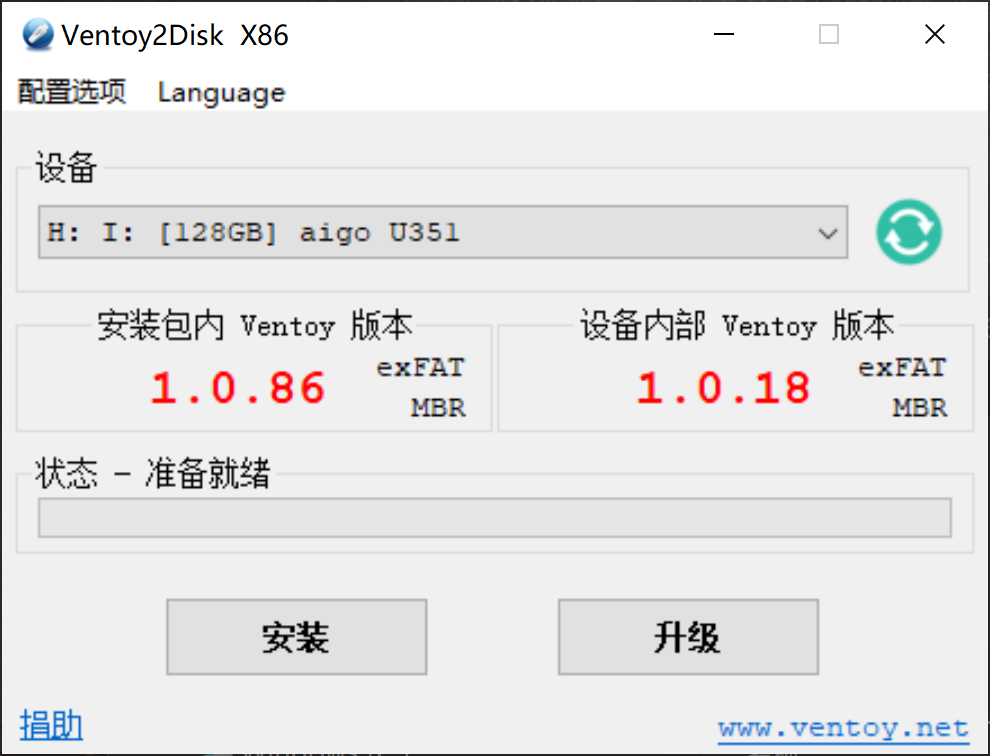This screenshot has height=756, width=990.
Task: Click the status progress bar
Action: pos(494,518)
